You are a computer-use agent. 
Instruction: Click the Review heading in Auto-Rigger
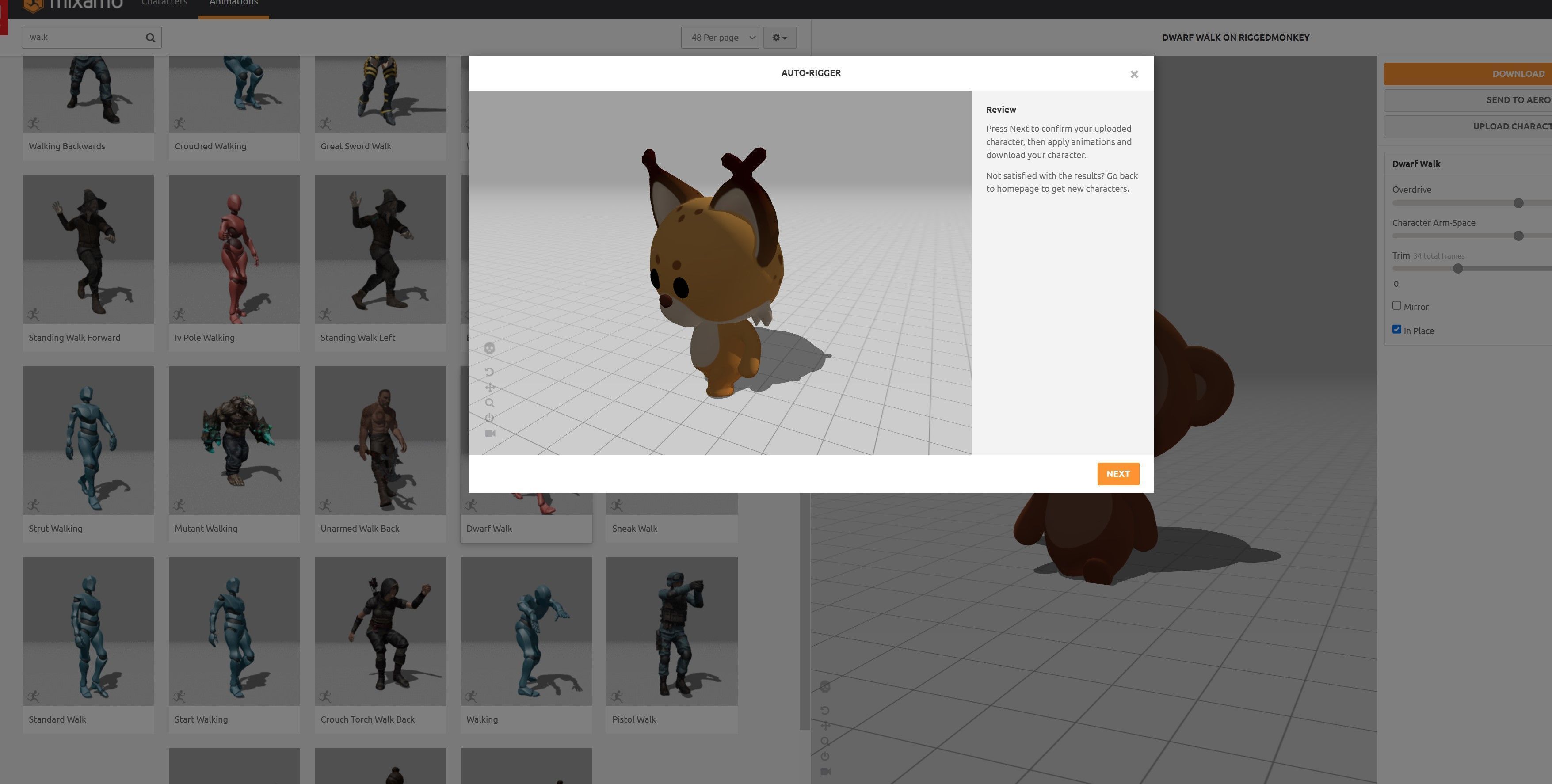[x=1001, y=110]
